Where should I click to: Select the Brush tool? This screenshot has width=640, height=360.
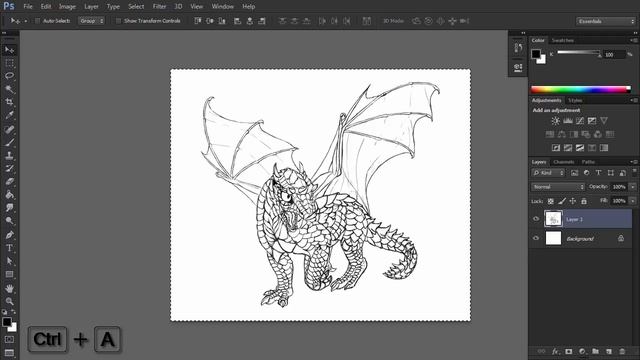pyautogui.click(x=9, y=142)
